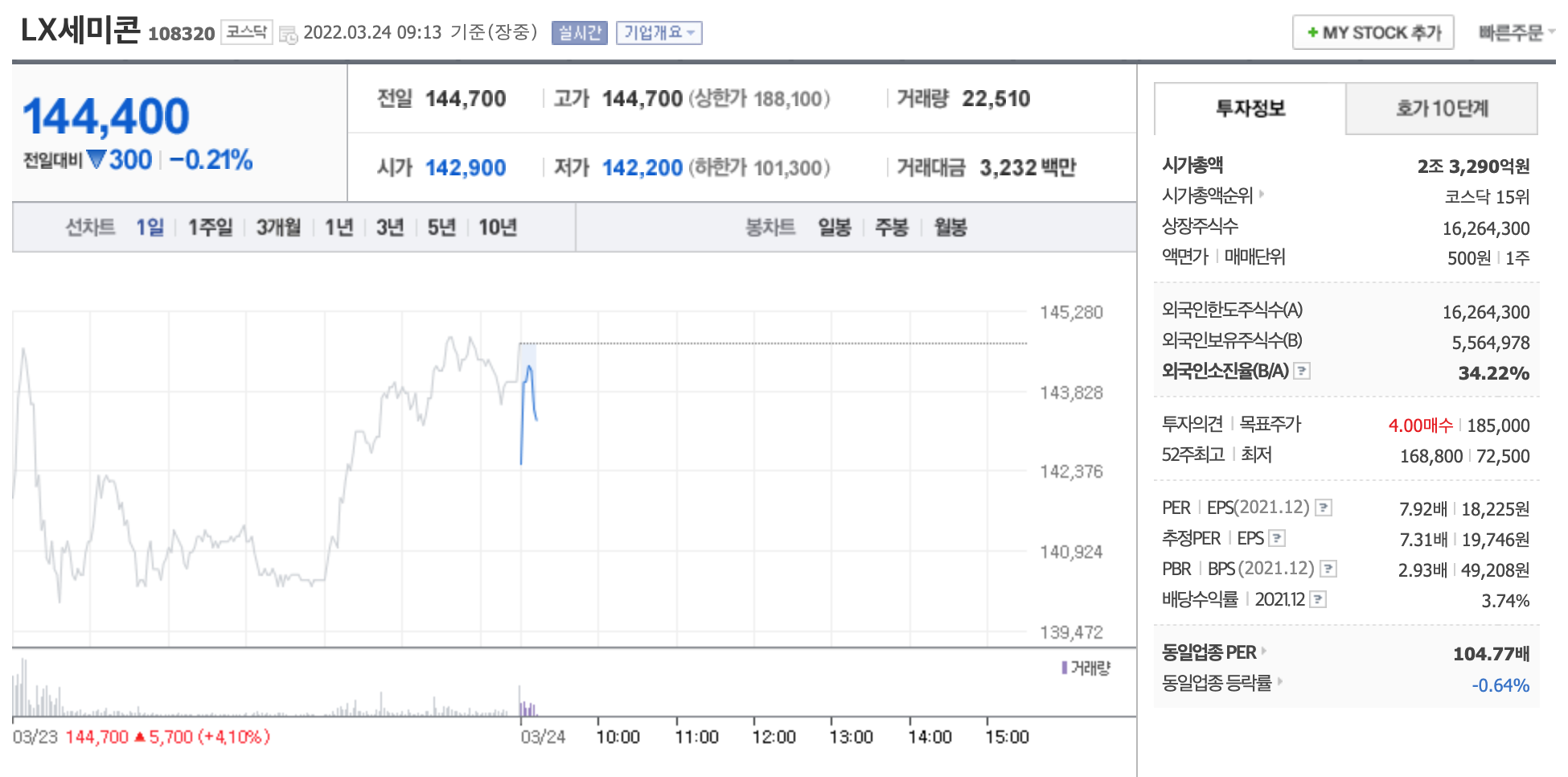The image size is (1568, 777).
Task: Click the help icon next to 배당수익률 2021.12
Action: [x=1318, y=599]
